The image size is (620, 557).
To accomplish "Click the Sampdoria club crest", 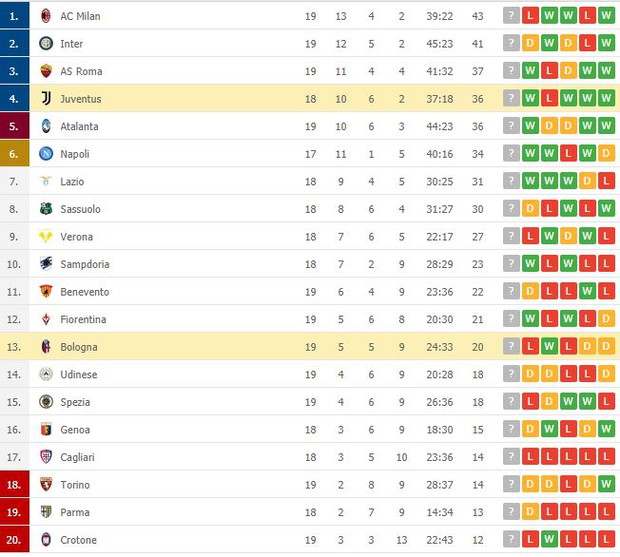I will (46, 264).
